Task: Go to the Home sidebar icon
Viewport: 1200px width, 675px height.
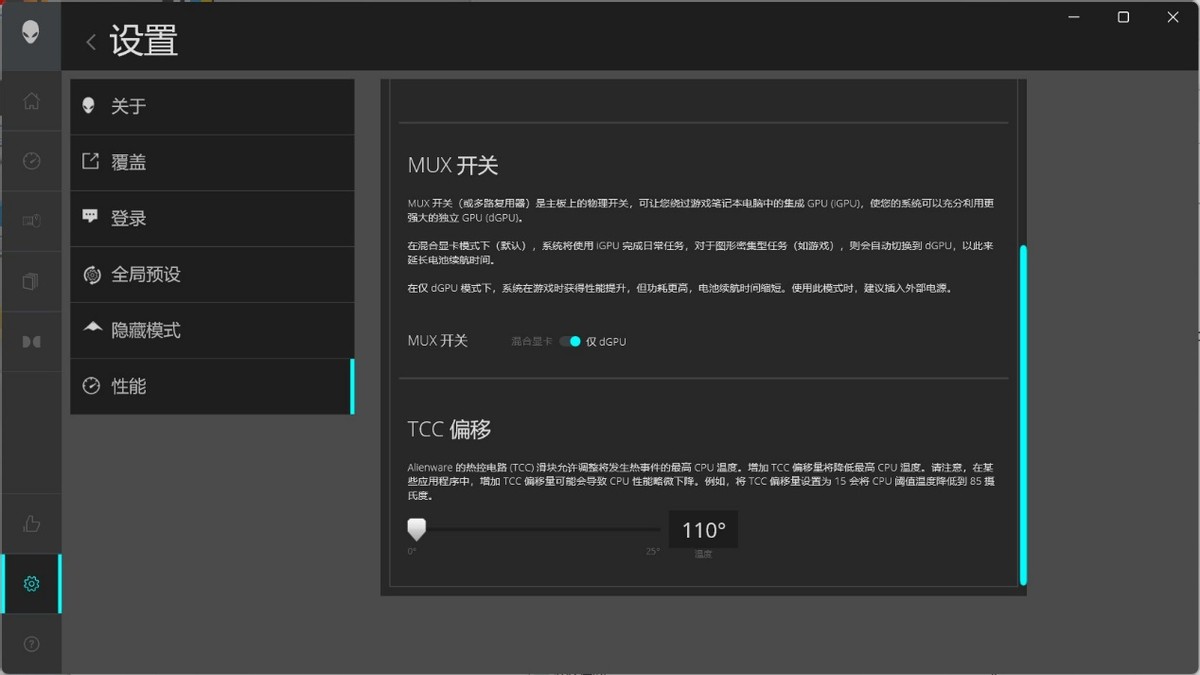Action: pyautogui.click(x=31, y=101)
